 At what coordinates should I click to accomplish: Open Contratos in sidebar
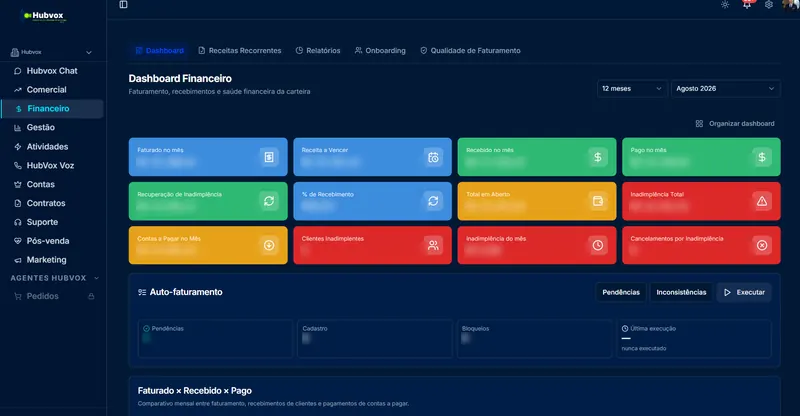[x=52, y=203]
